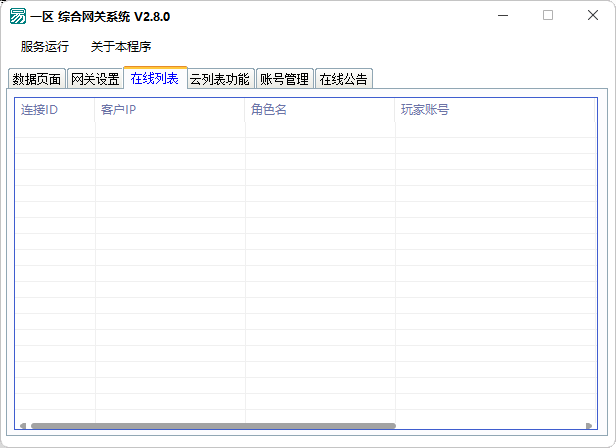Switch to the 网关设置 tab

[95, 79]
